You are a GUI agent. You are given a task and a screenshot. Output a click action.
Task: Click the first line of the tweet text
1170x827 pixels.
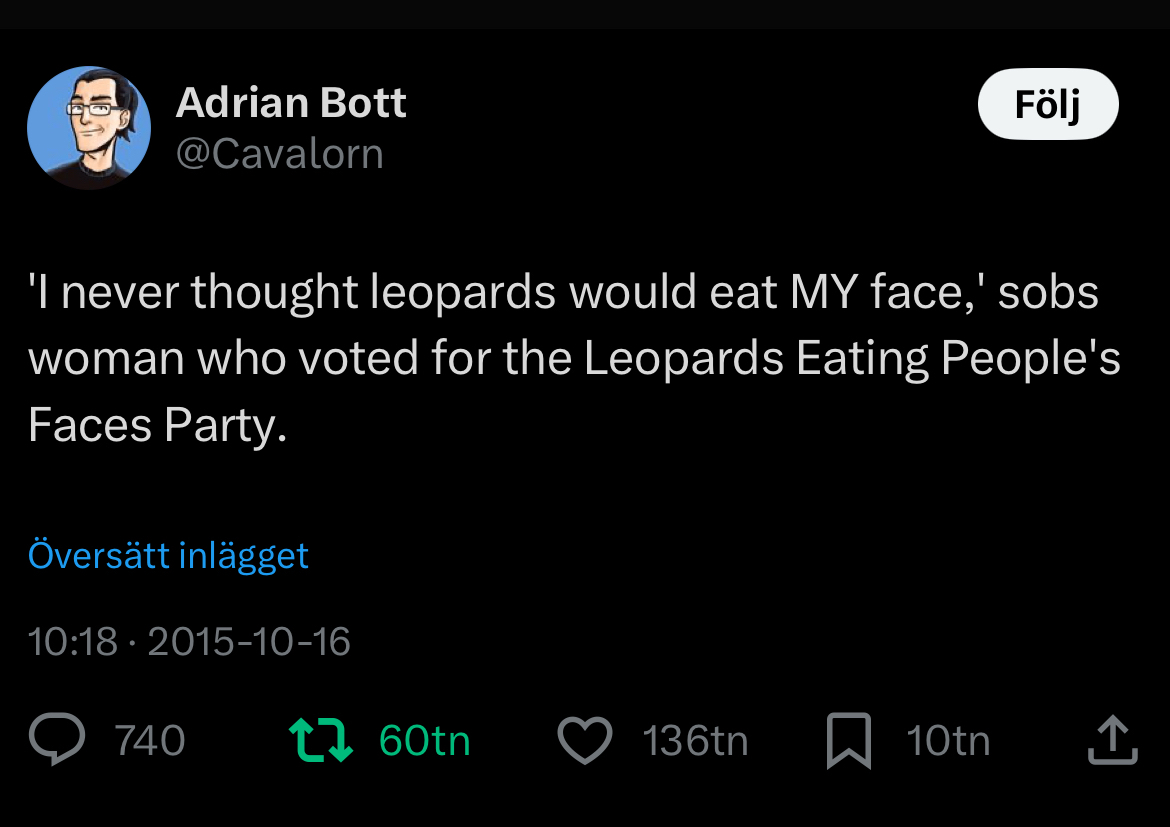(563, 293)
